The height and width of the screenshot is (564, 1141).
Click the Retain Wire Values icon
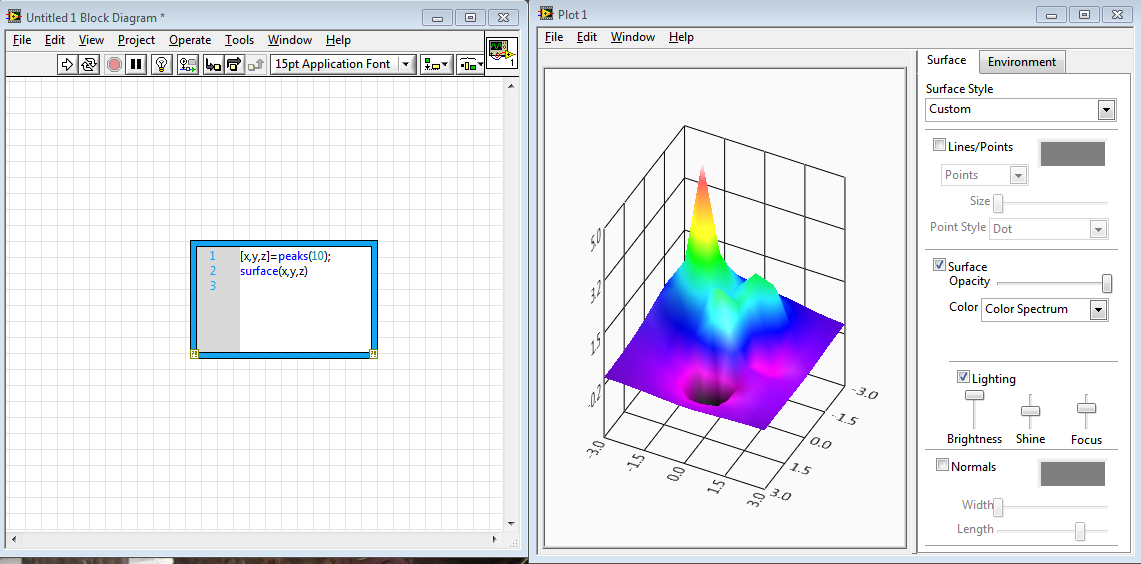(188, 64)
